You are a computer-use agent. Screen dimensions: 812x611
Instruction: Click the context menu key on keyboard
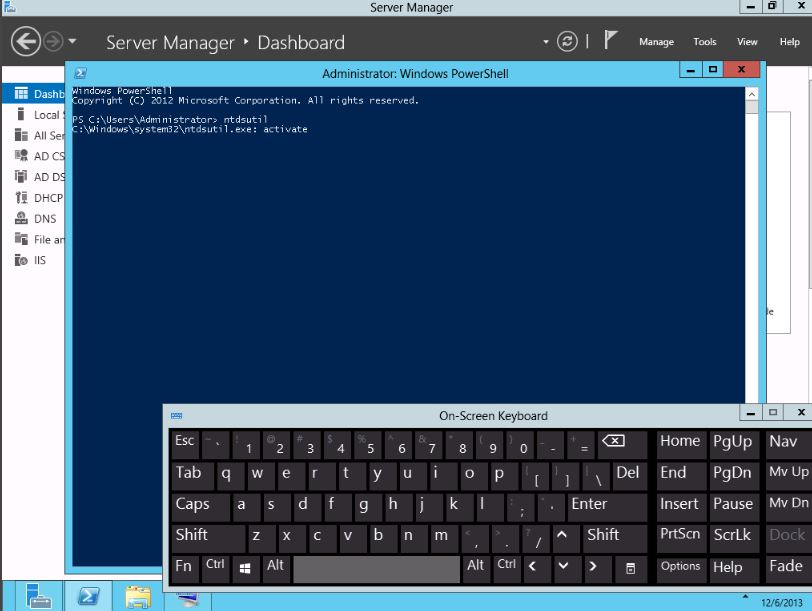(x=631, y=569)
